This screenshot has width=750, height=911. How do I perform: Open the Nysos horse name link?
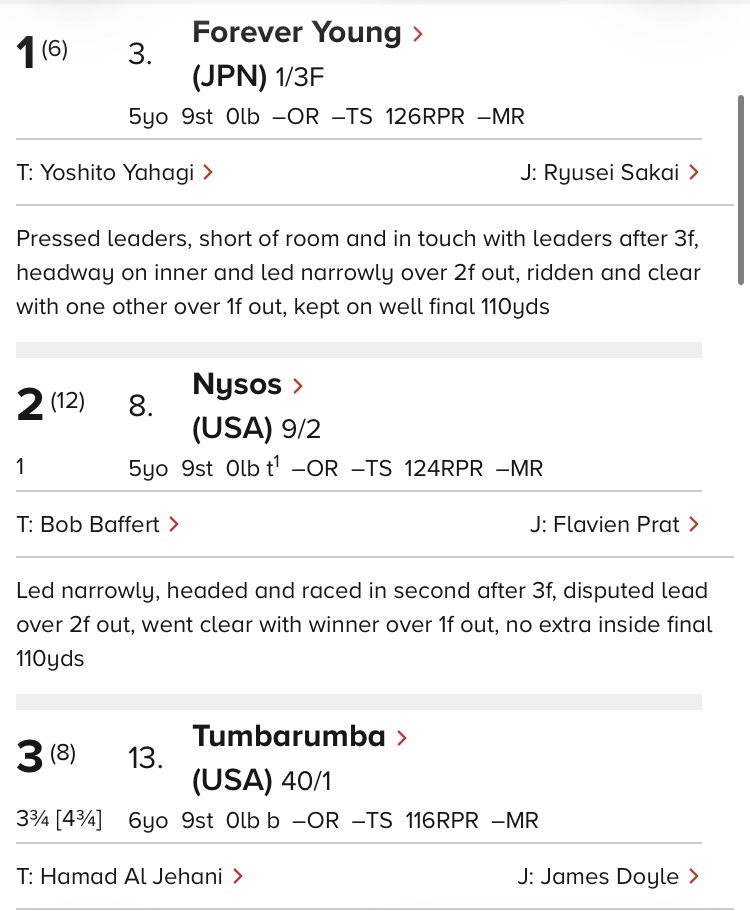coord(237,384)
